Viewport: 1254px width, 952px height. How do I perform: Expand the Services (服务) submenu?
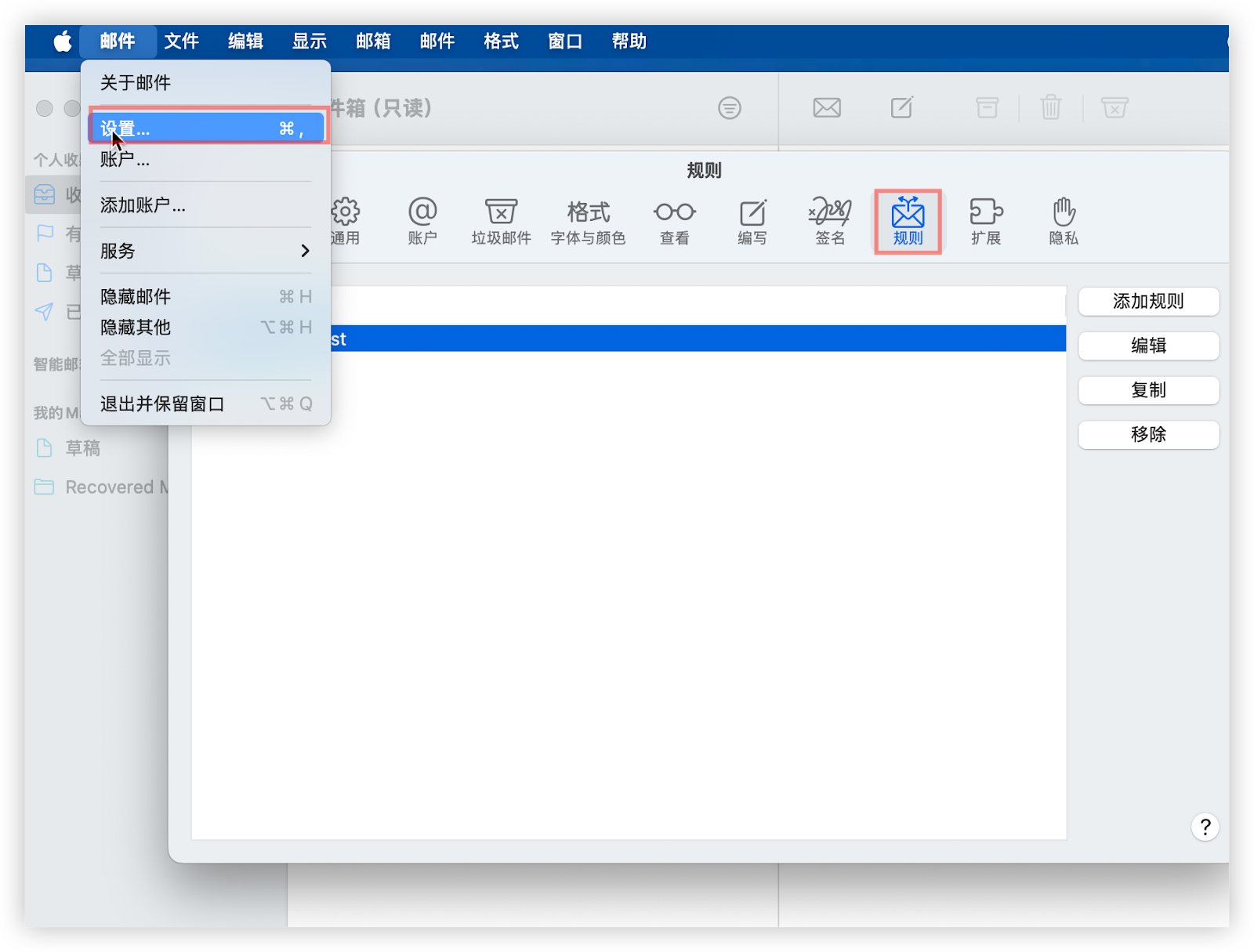tap(205, 251)
